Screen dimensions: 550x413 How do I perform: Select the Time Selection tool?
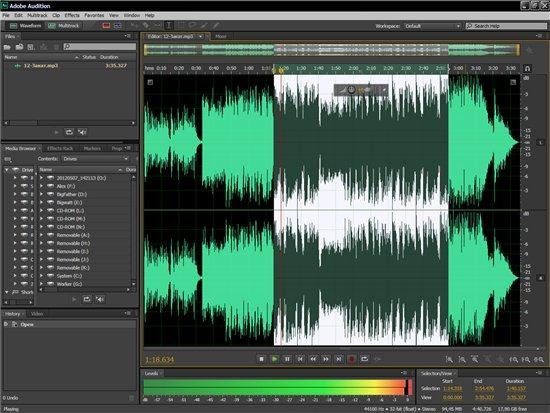point(168,26)
